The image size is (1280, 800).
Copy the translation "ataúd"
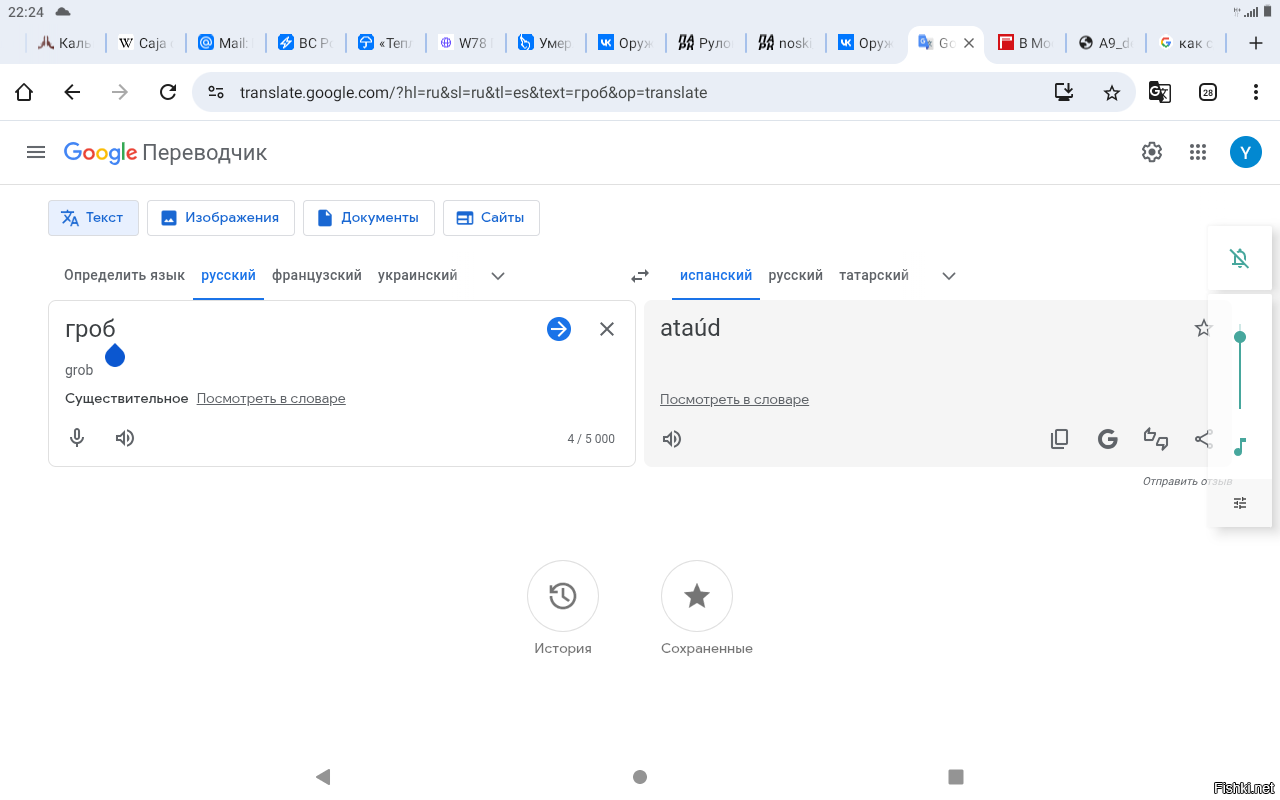[x=1059, y=438]
